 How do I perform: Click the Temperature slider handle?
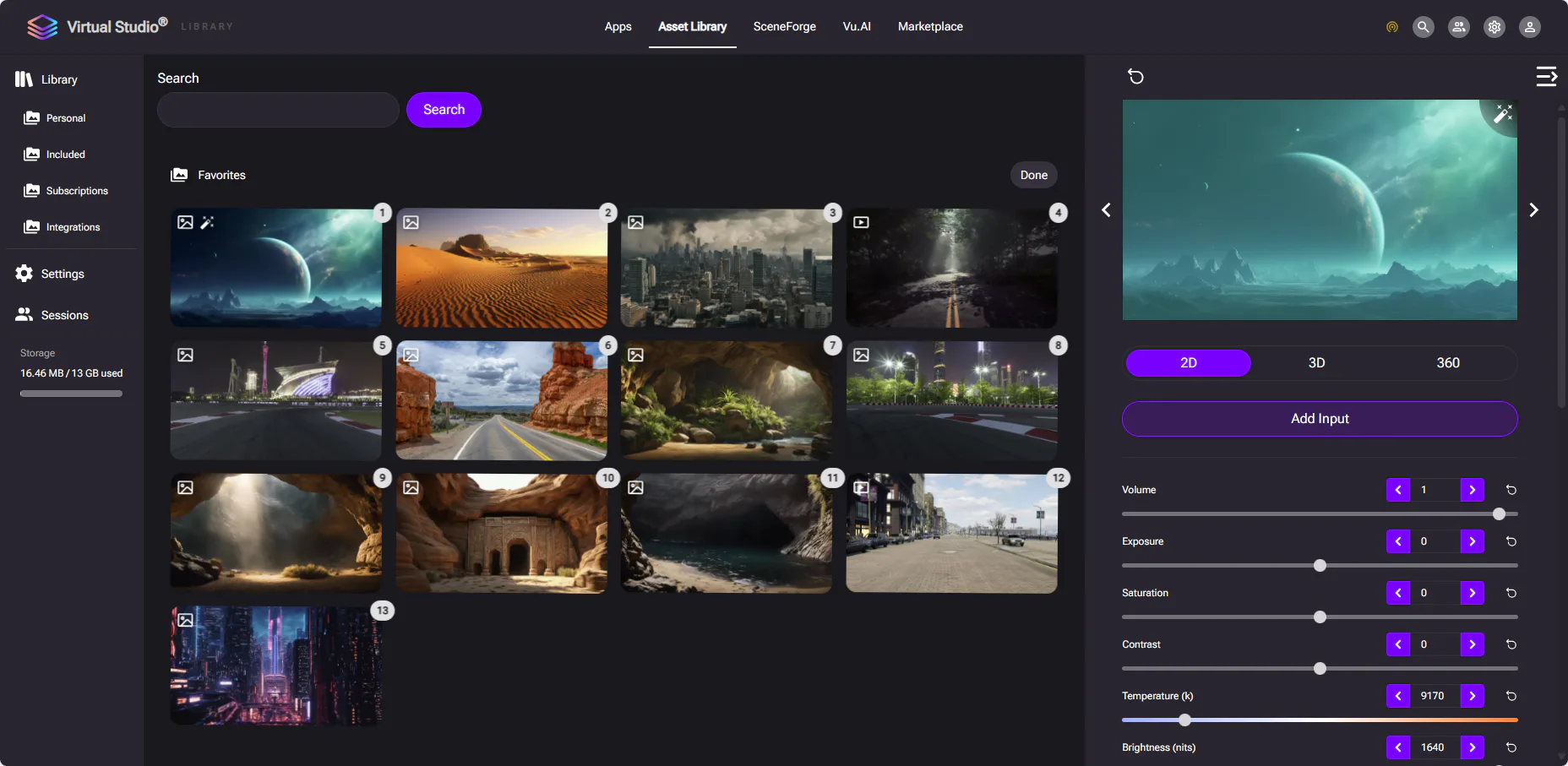tap(1184, 720)
